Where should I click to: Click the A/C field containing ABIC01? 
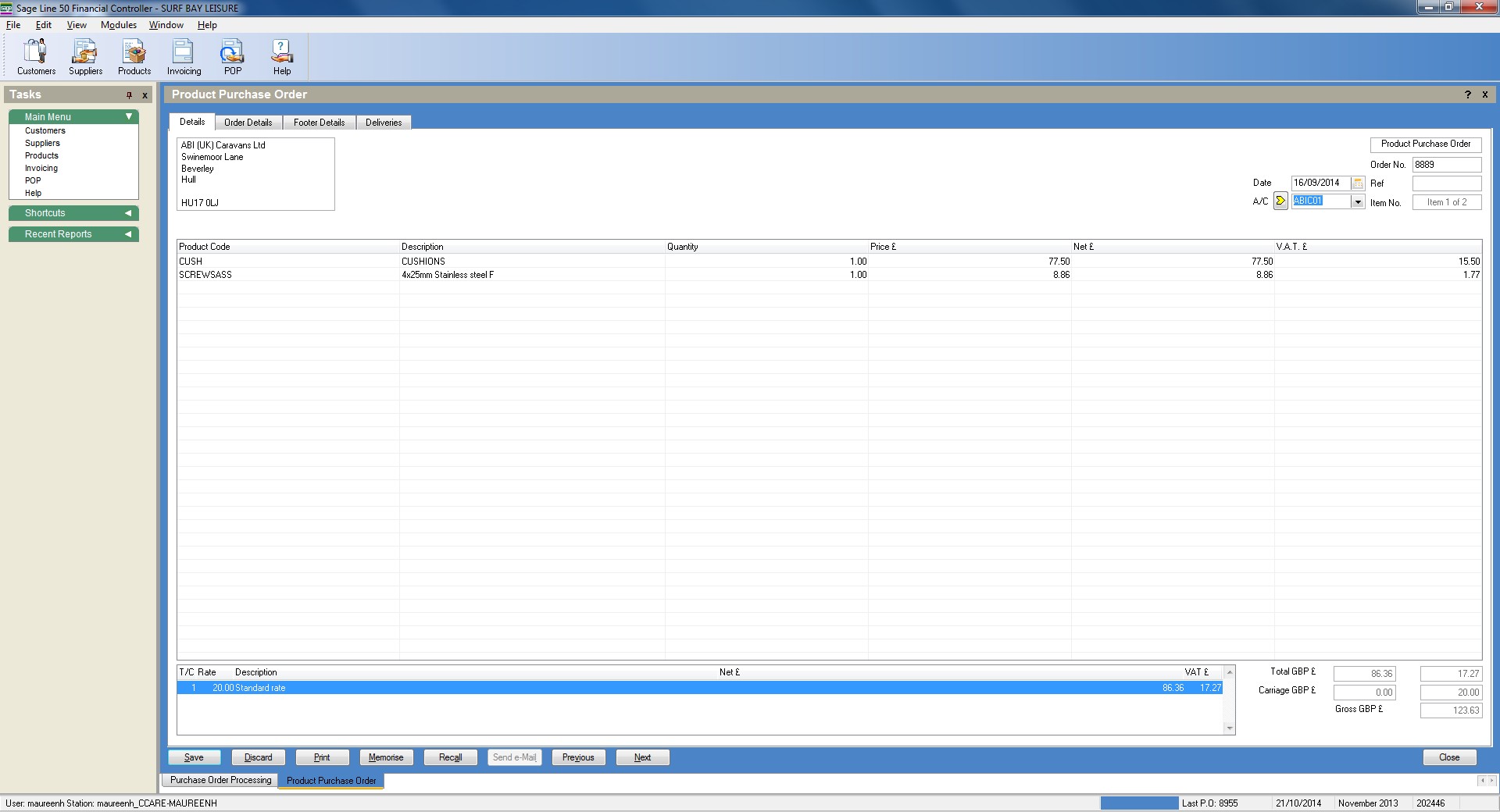[1321, 201]
